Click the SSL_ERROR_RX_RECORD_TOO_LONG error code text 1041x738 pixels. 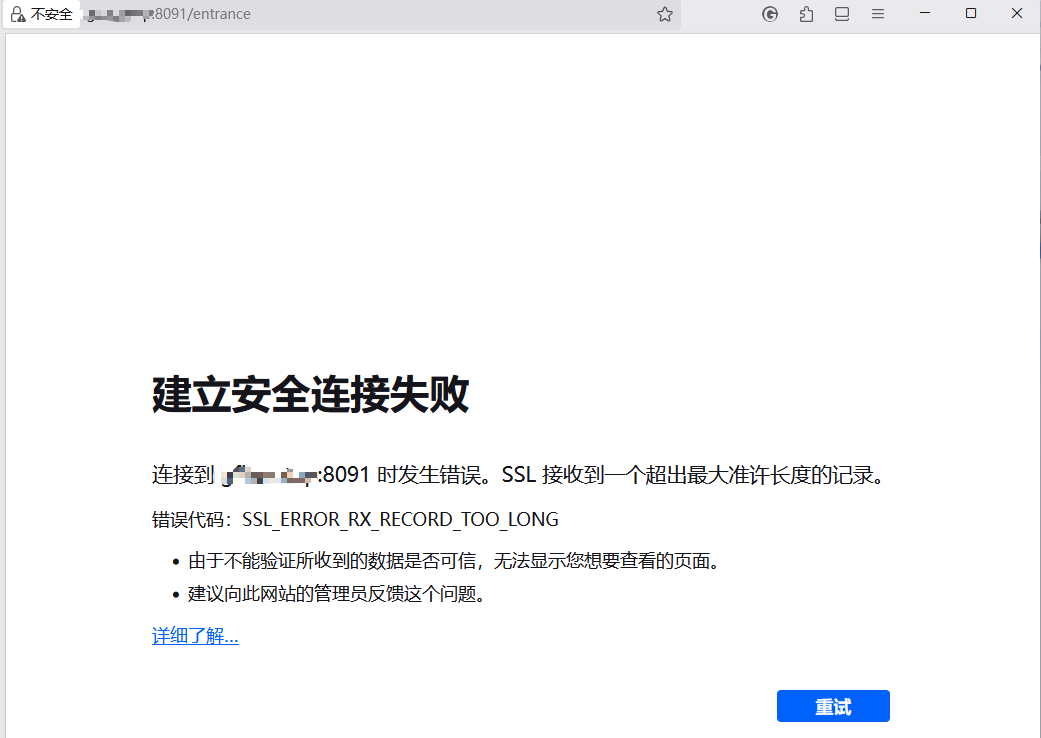click(400, 519)
